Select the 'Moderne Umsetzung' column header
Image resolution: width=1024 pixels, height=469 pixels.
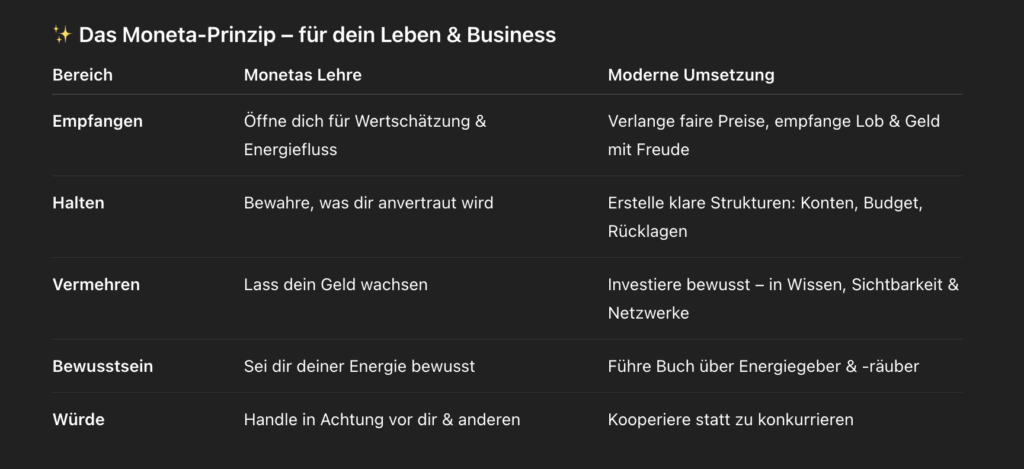point(691,75)
